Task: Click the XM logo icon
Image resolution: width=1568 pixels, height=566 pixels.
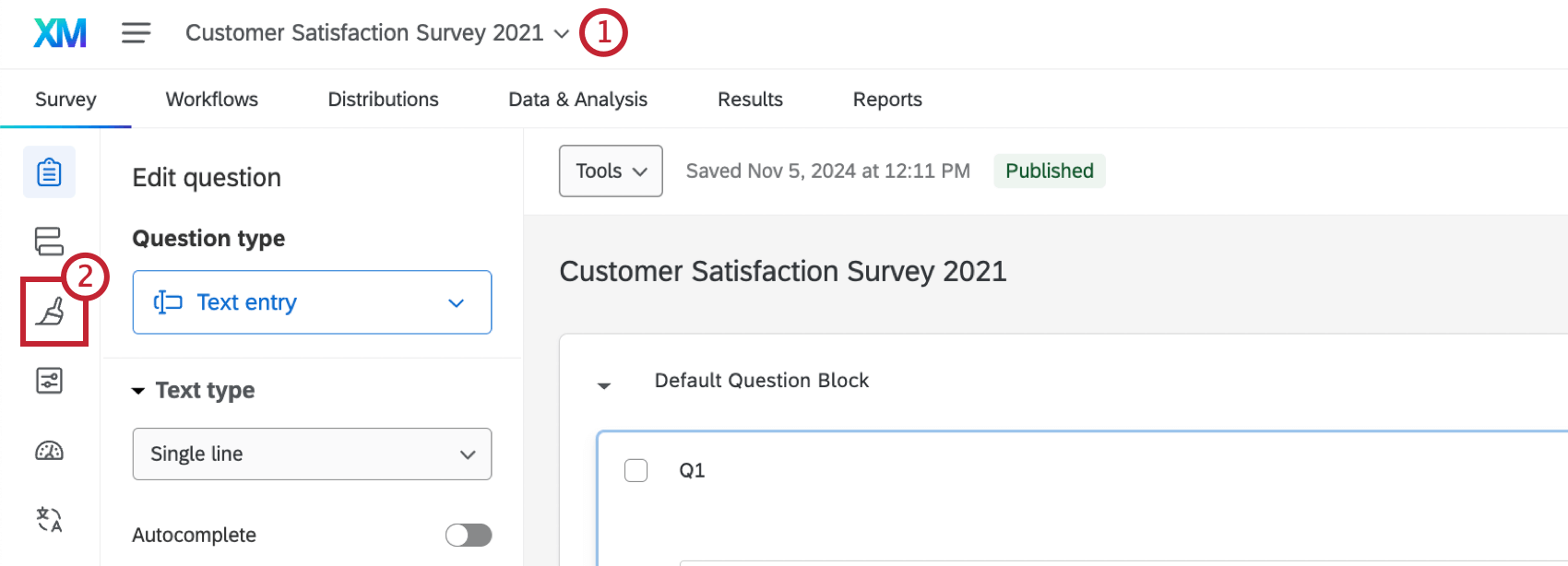Action: pos(60,33)
